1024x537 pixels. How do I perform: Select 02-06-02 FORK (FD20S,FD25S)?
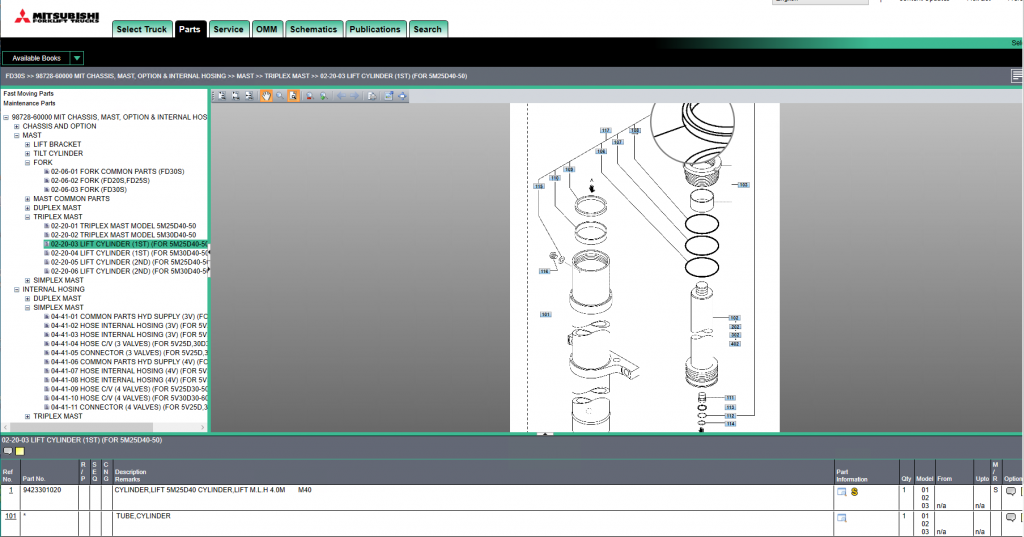[x=101, y=181]
